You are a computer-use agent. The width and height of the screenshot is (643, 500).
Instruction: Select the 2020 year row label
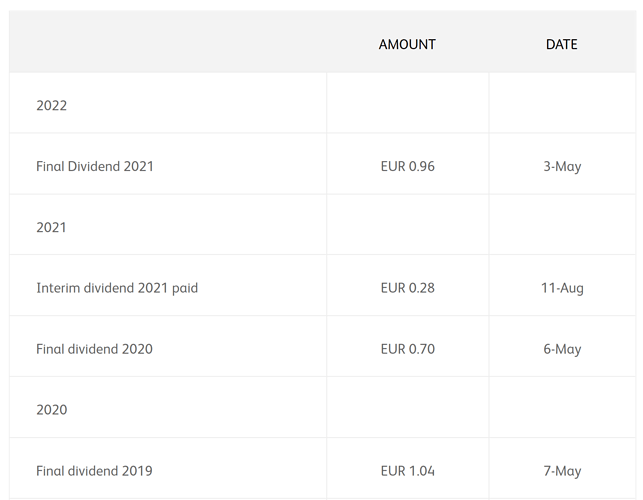[51, 410]
